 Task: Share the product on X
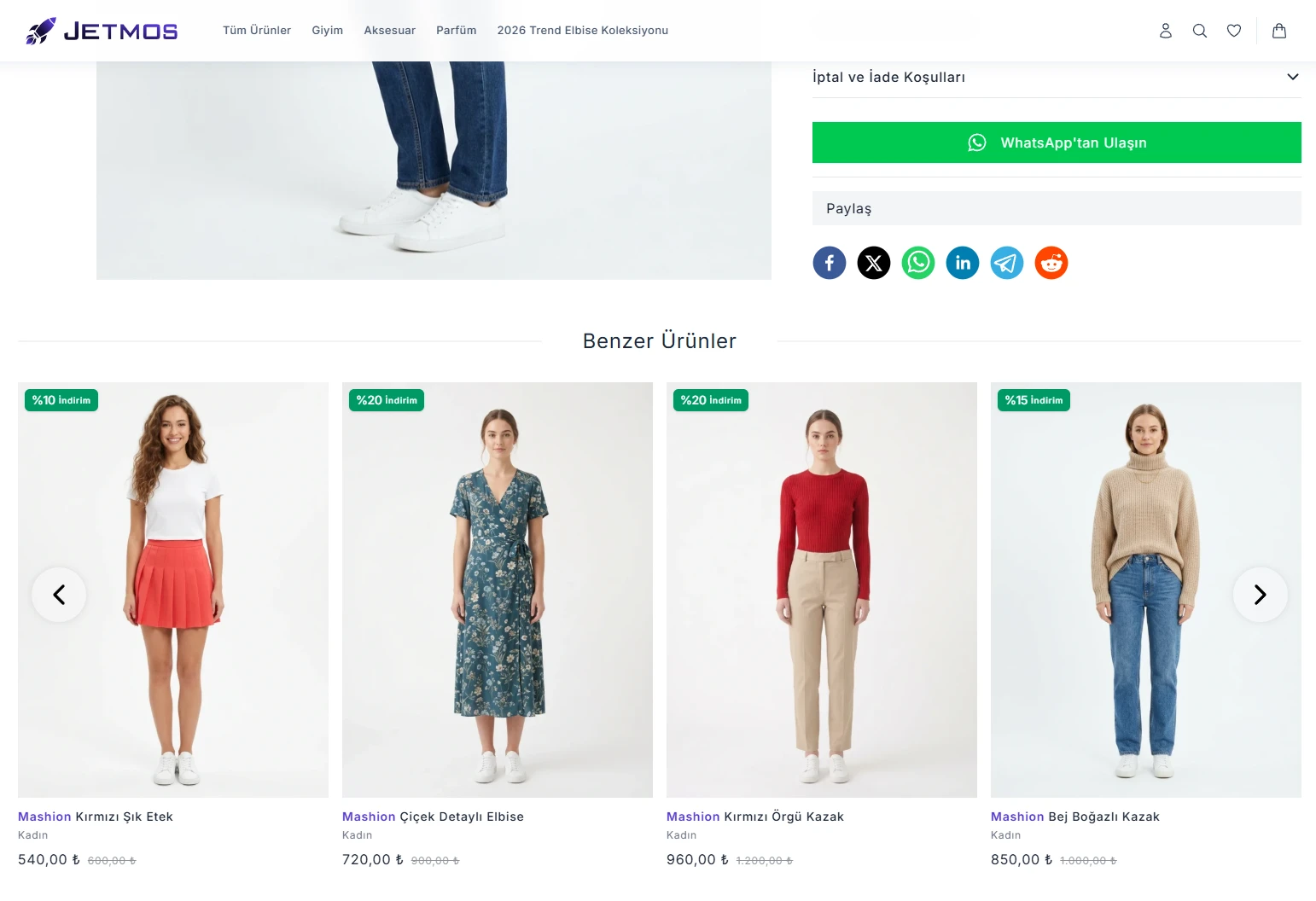(874, 263)
